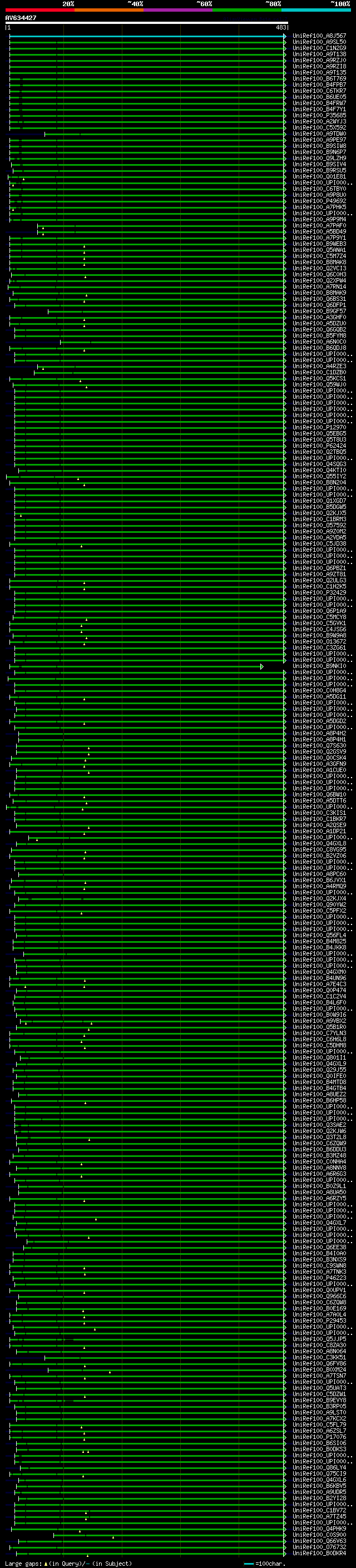356x1568 pixels.
Task: Open hit UniRef100_A9T135
Action: coord(319,72)
